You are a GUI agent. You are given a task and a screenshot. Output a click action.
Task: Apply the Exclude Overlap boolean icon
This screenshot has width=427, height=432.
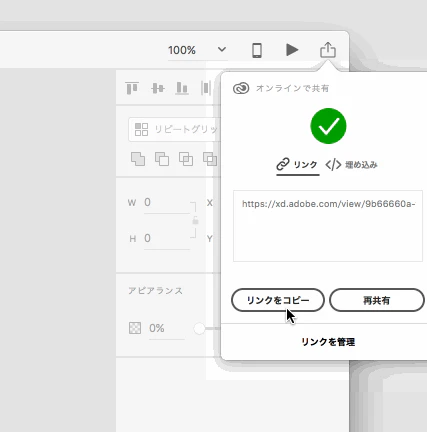point(210,159)
